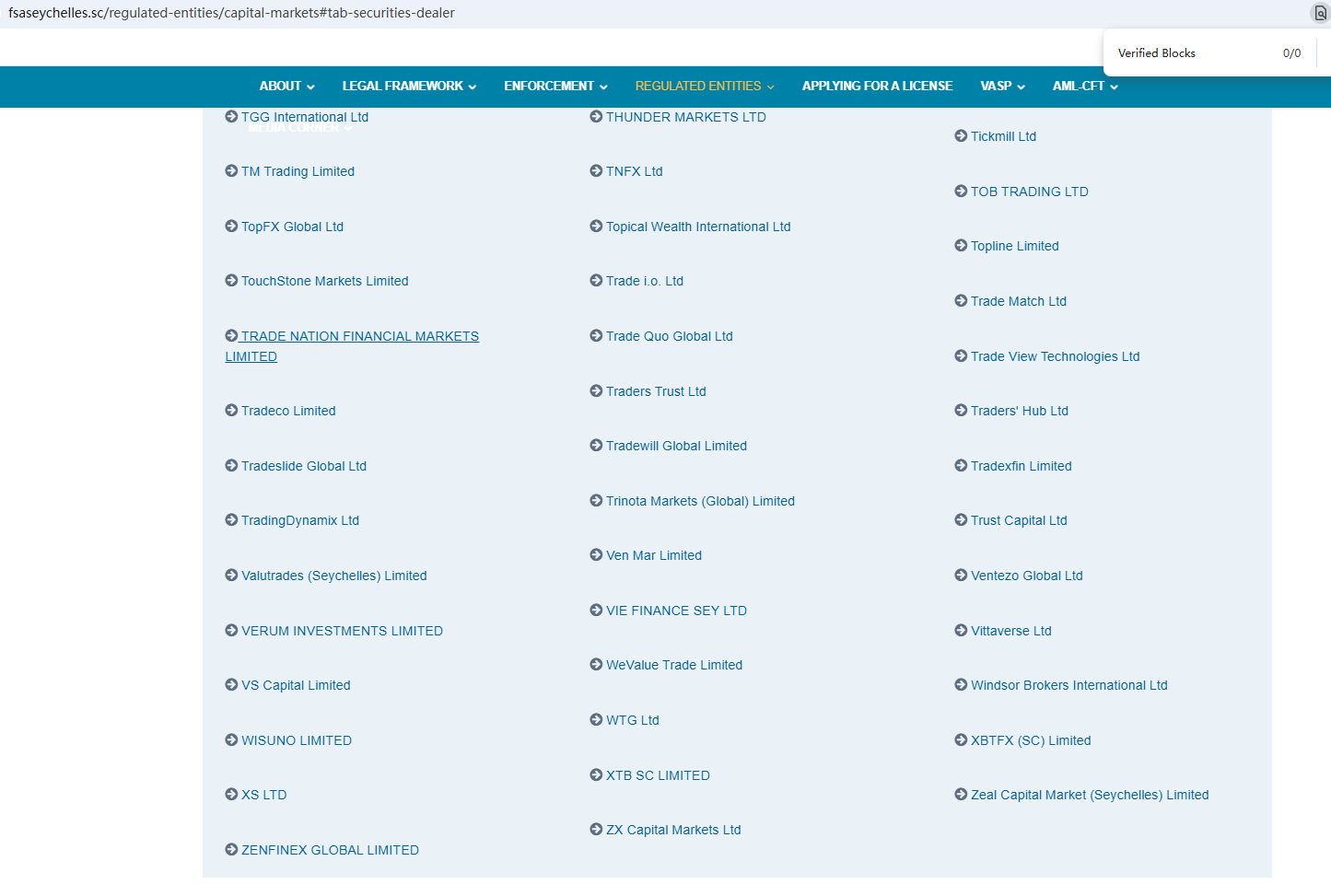Open the Vittaverse Ltd entry
The width and height of the screenshot is (1331, 896).
1011,631
